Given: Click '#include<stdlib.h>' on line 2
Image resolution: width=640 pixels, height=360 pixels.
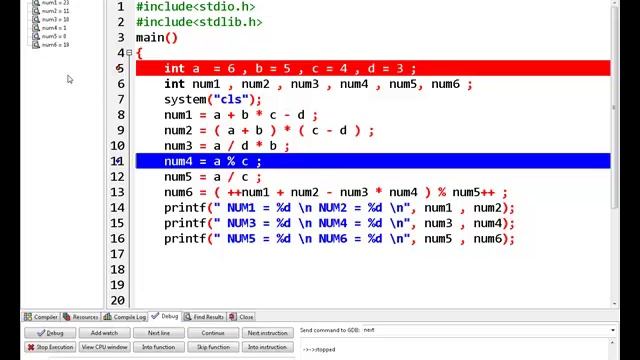Looking at the screenshot, I should pyautogui.click(x=199, y=22).
